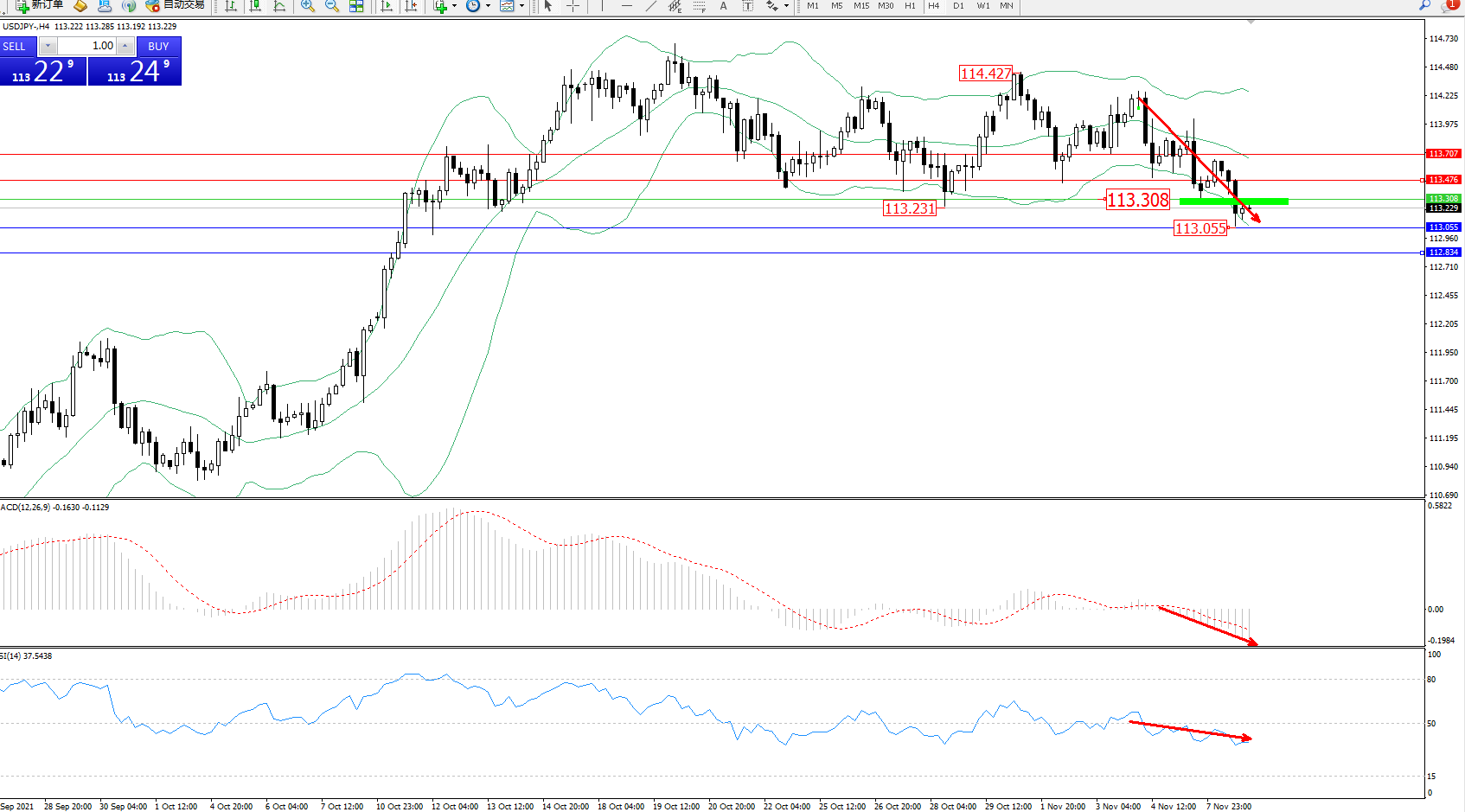Select the Text label 'A' tool
The width and height of the screenshot is (1465, 812).
pos(723,6)
